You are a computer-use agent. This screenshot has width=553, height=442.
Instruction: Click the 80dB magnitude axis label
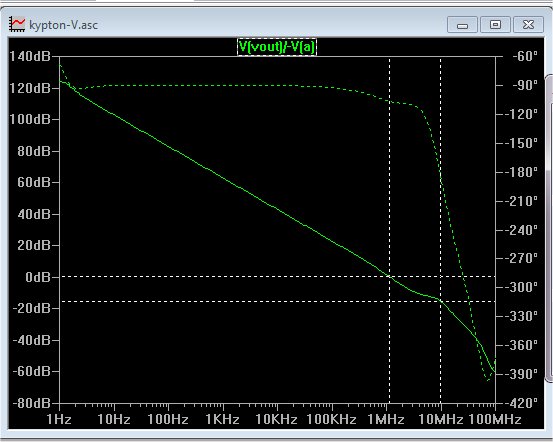(34, 151)
